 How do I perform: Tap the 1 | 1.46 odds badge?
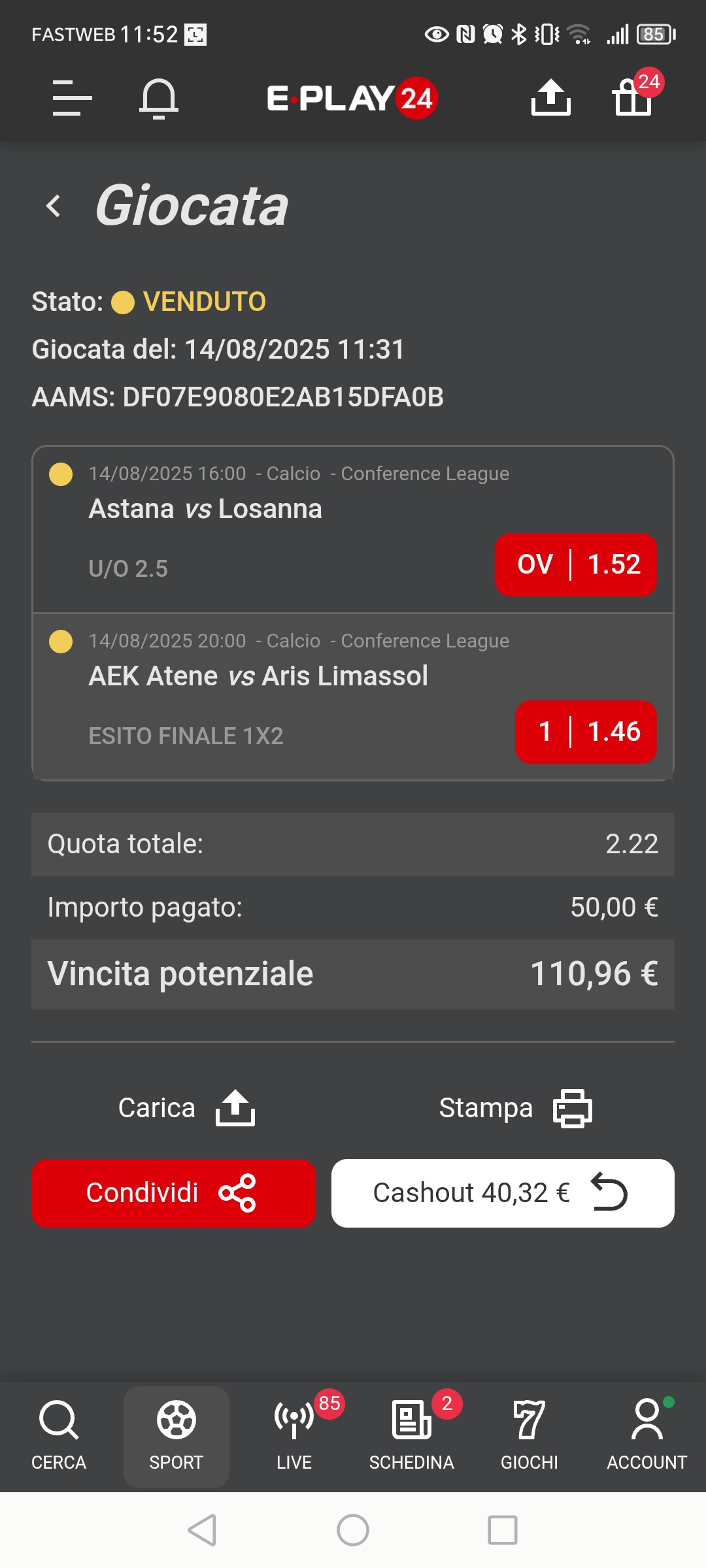click(586, 732)
